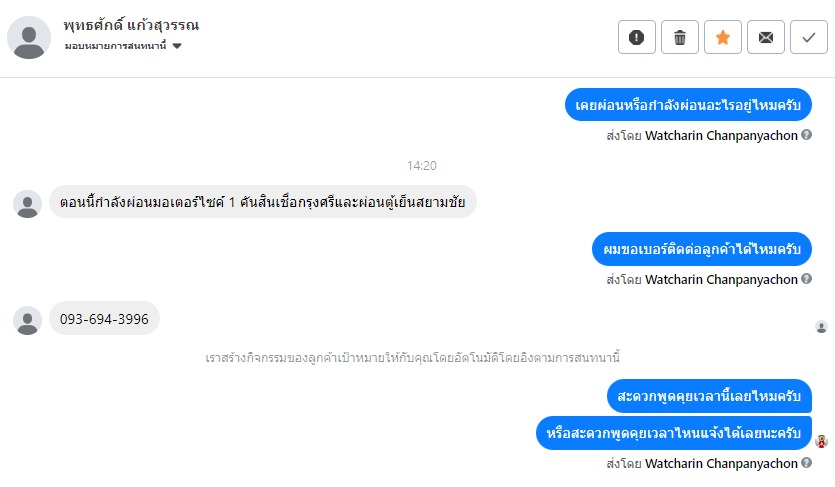Delete conversation using trash icon
The width and height of the screenshot is (835, 487).
pos(680,38)
